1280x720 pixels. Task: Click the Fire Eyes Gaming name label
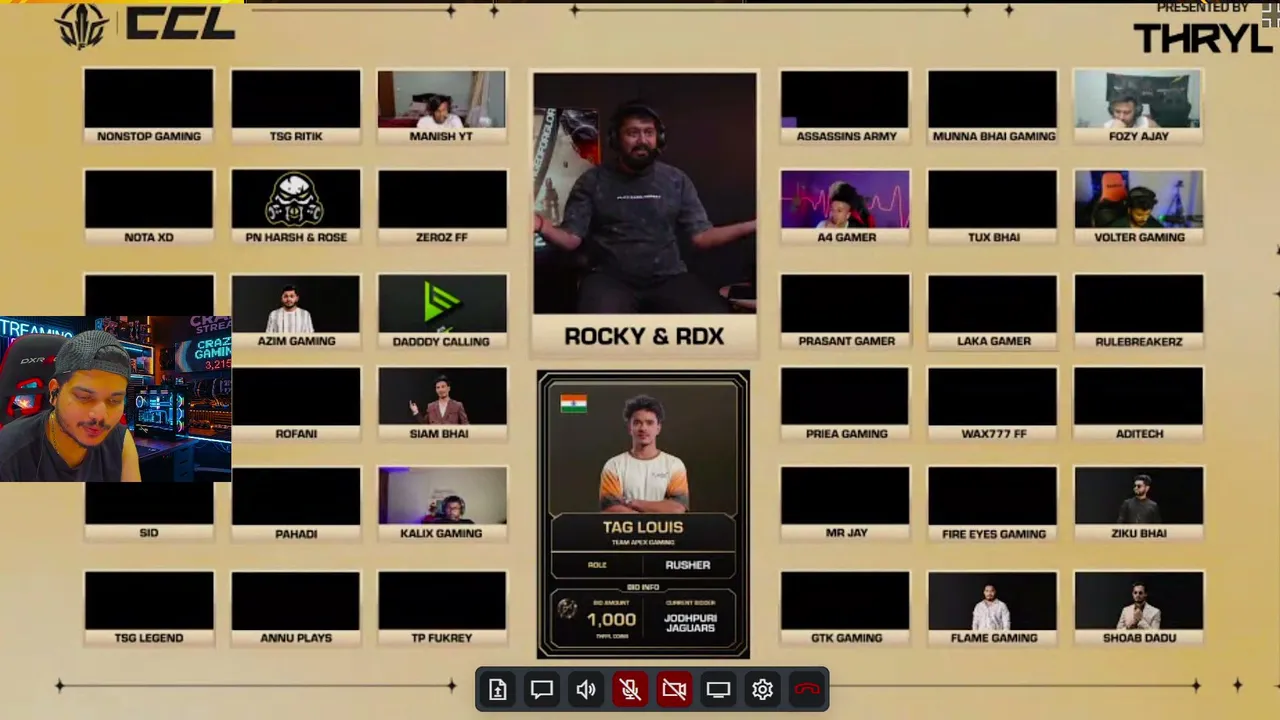tap(993, 534)
